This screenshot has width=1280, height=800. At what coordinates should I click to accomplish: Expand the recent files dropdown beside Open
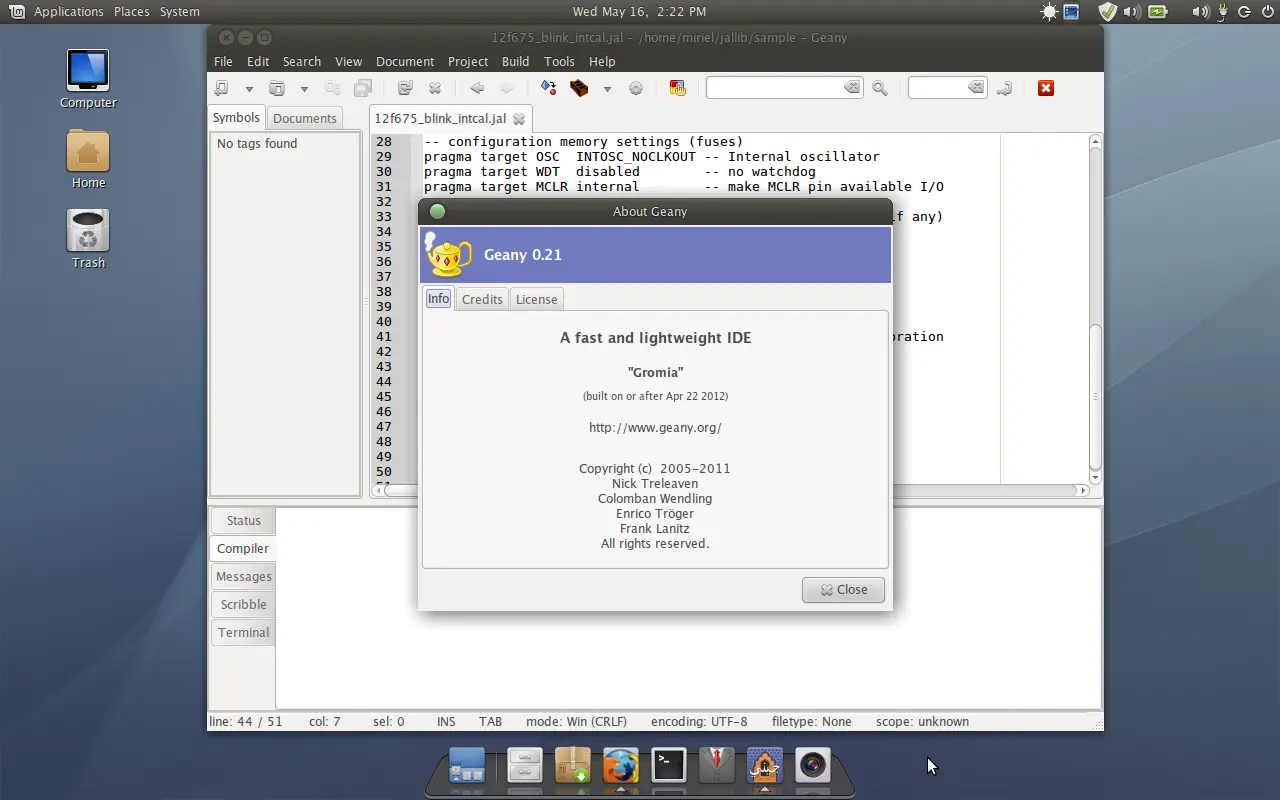coord(304,89)
